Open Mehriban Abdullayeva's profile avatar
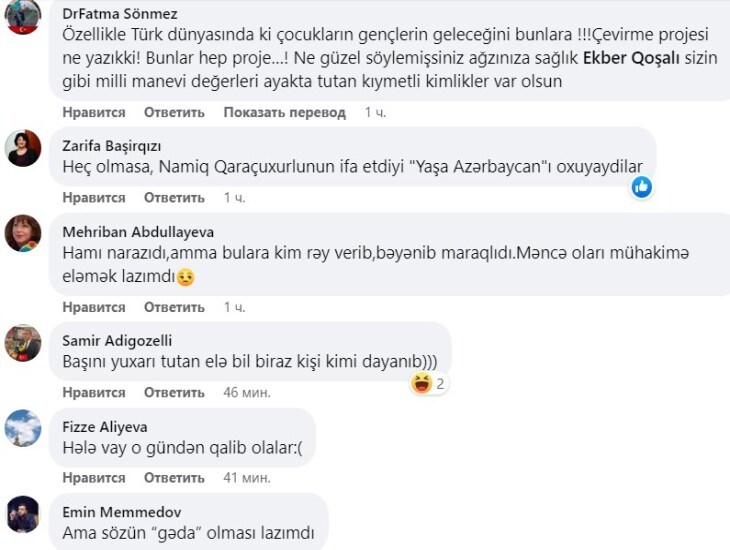The image size is (730, 550). click(x=23, y=234)
